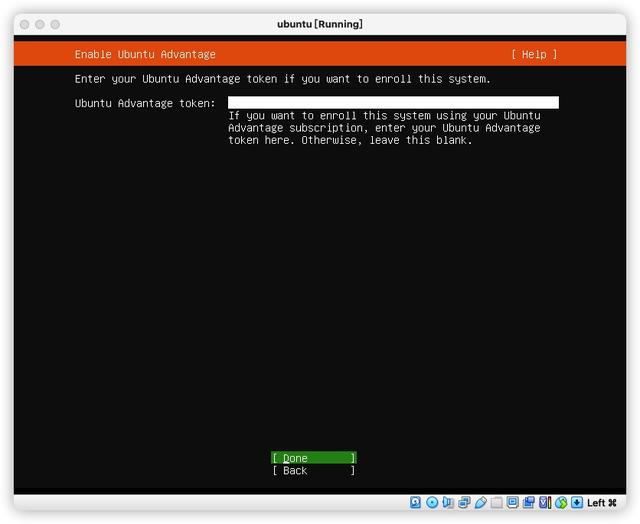Select the Back button
The image size is (640, 524).
point(313,471)
